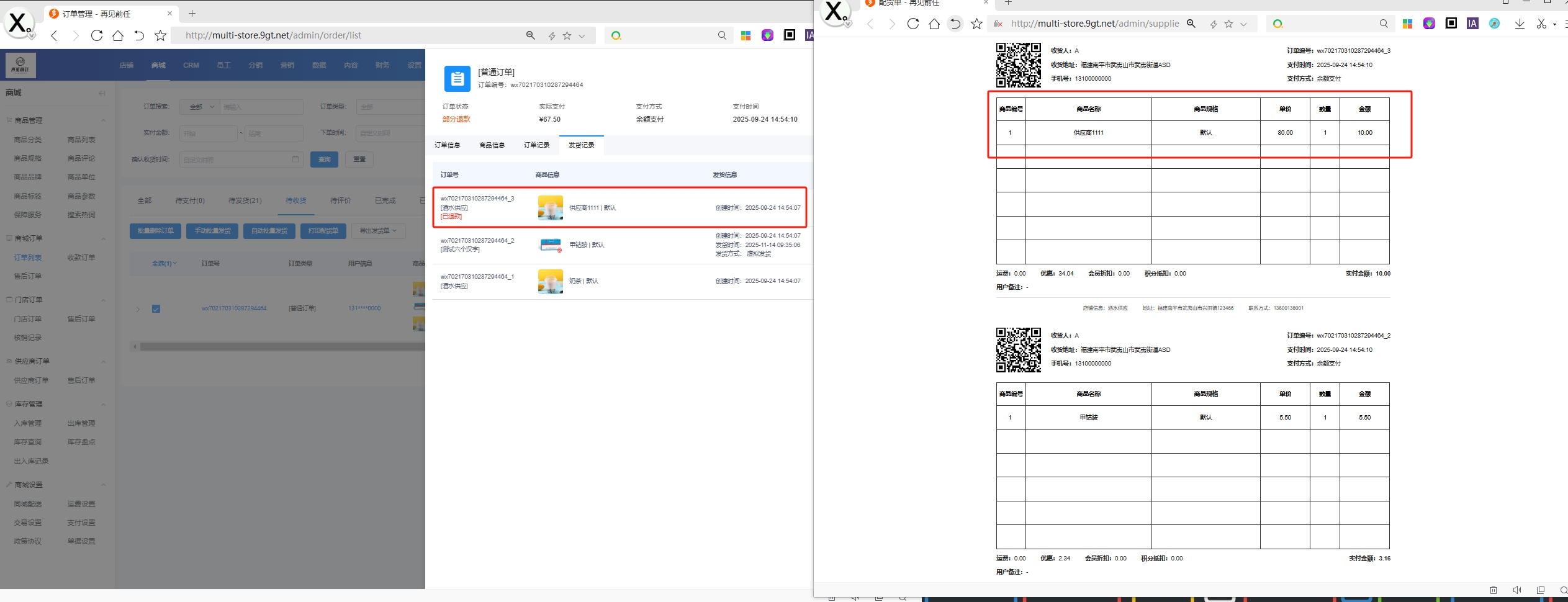Click the speaker mute icon in status bar
Image resolution: width=1568 pixels, height=602 pixels.
1516,590
